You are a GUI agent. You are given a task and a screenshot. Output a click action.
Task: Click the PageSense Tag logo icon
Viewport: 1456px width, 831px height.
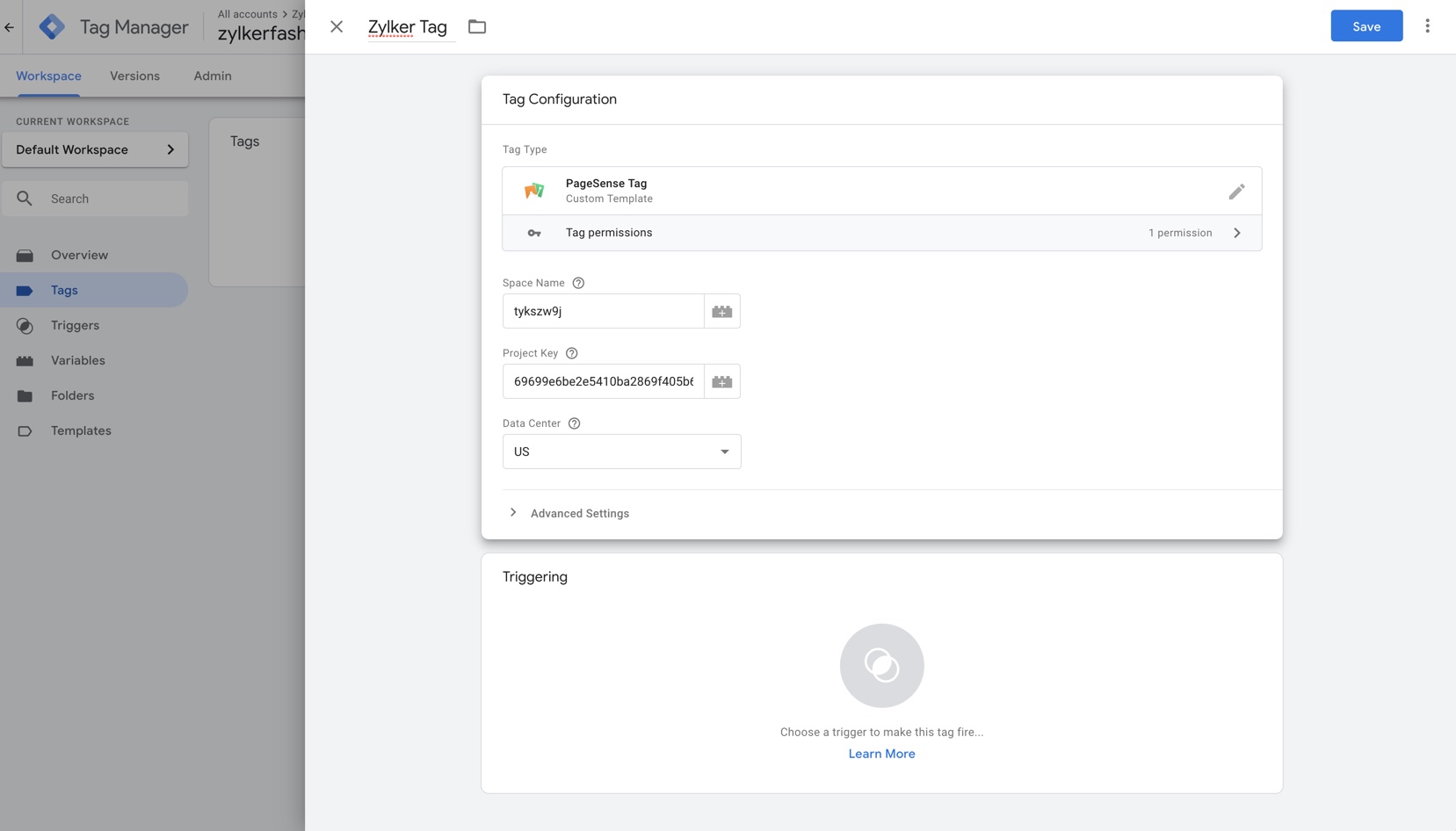(534, 191)
